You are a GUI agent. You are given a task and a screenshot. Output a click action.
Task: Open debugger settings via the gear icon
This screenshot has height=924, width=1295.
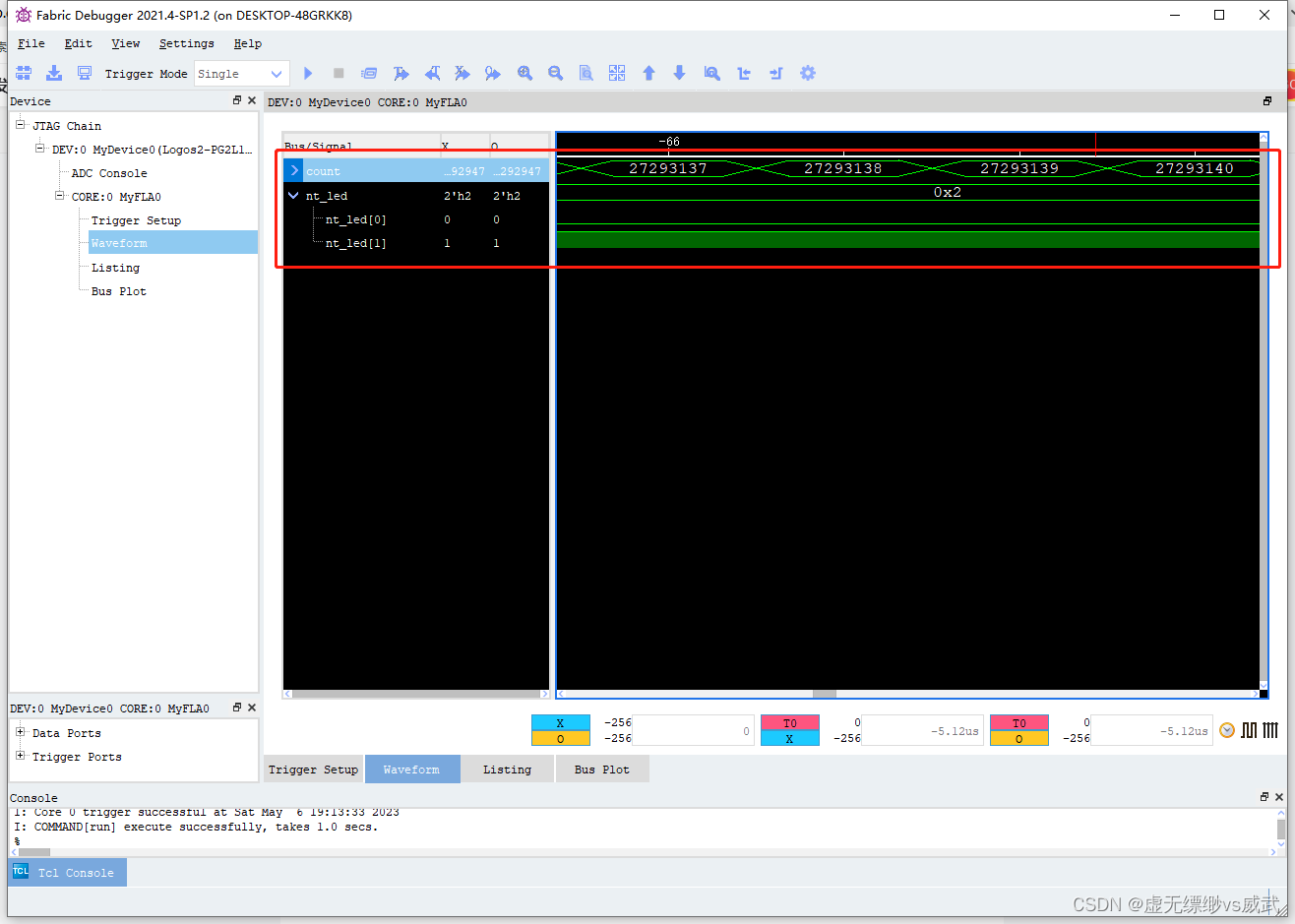tap(808, 73)
